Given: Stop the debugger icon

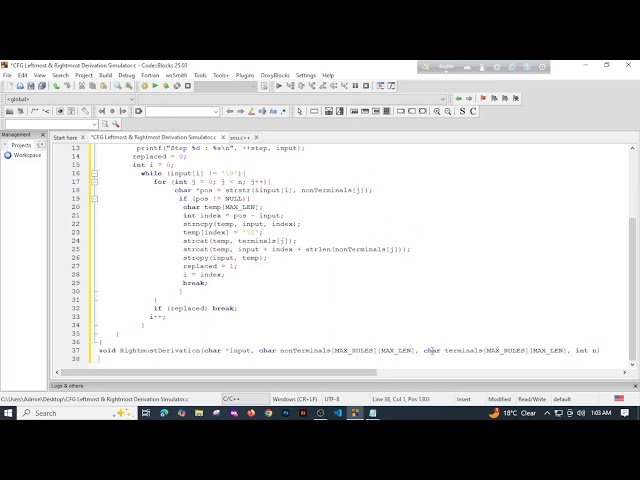Looking at the screenshot, I should [x=366, y=86].
